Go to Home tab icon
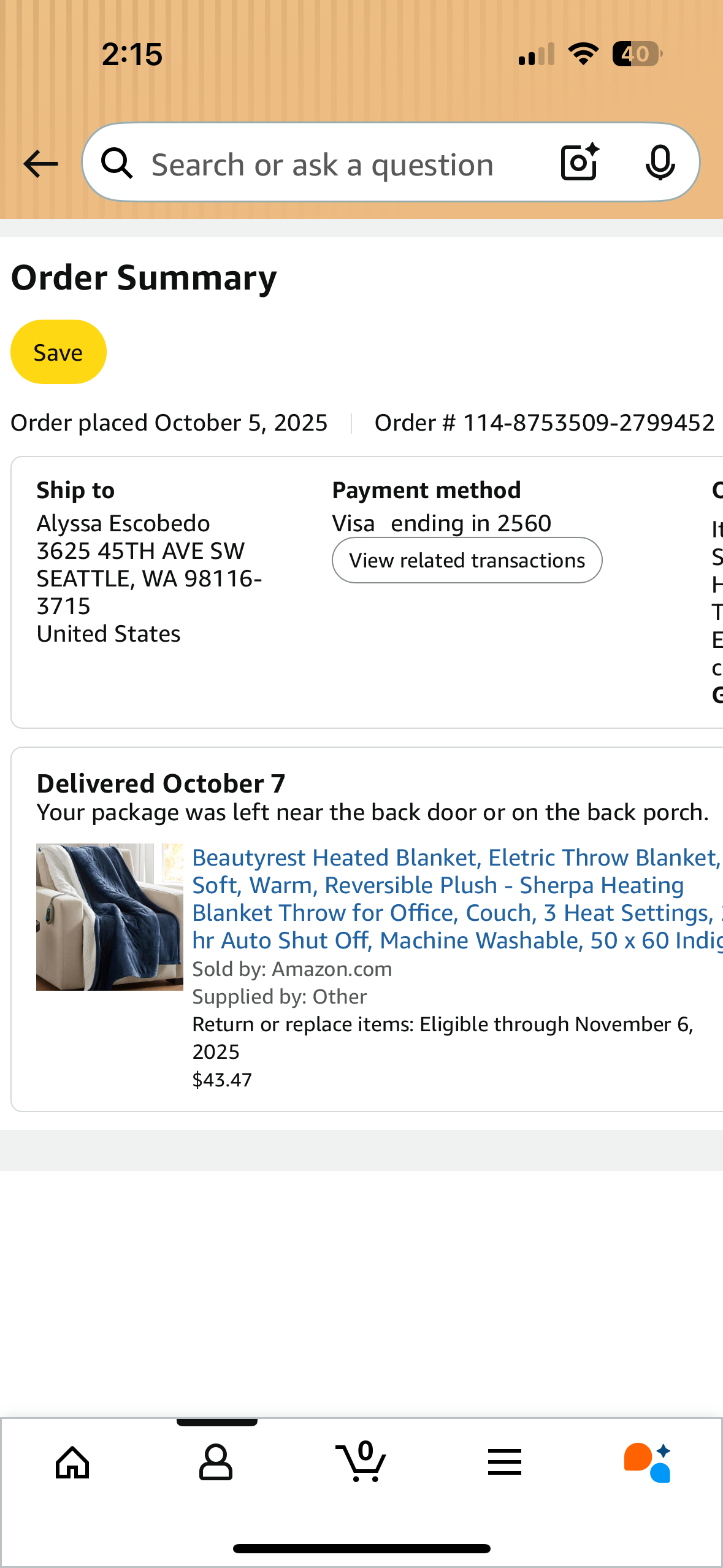The height and width of the screenshot is (1568, 723). (x=72, y=1462)
